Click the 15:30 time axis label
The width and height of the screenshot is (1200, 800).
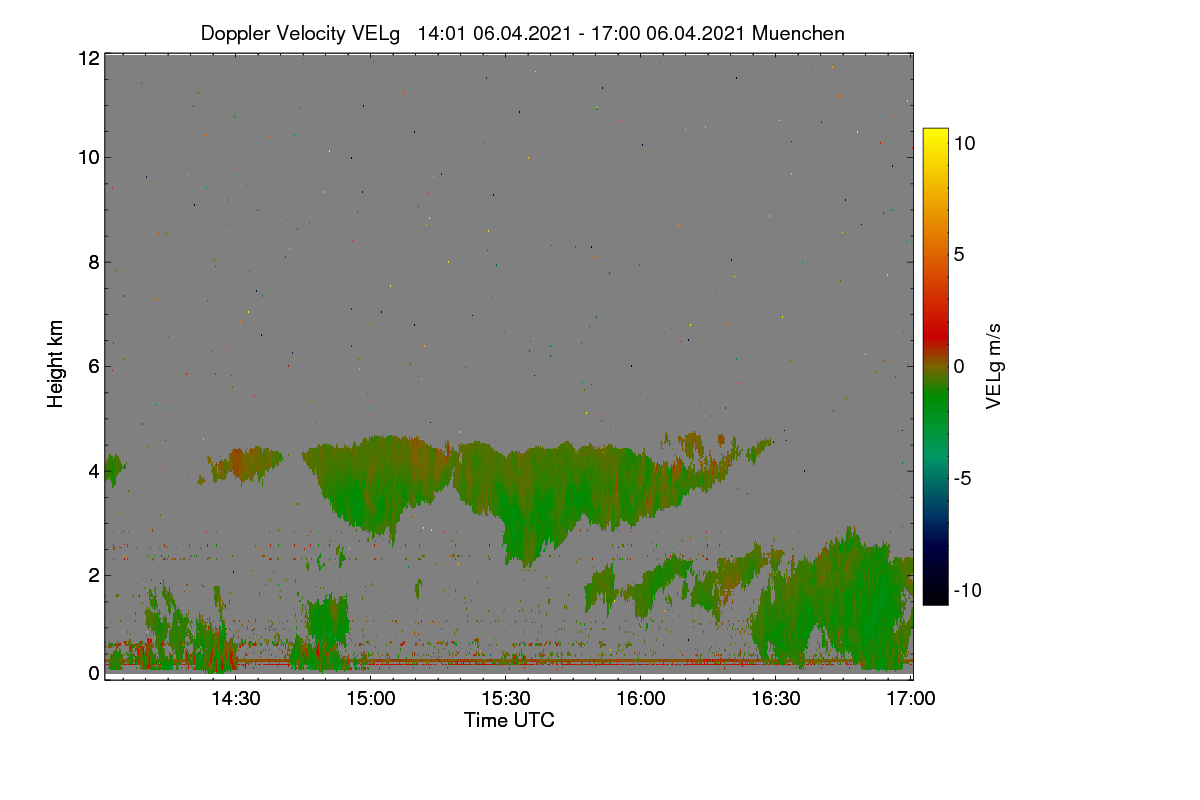coord(505,700)
